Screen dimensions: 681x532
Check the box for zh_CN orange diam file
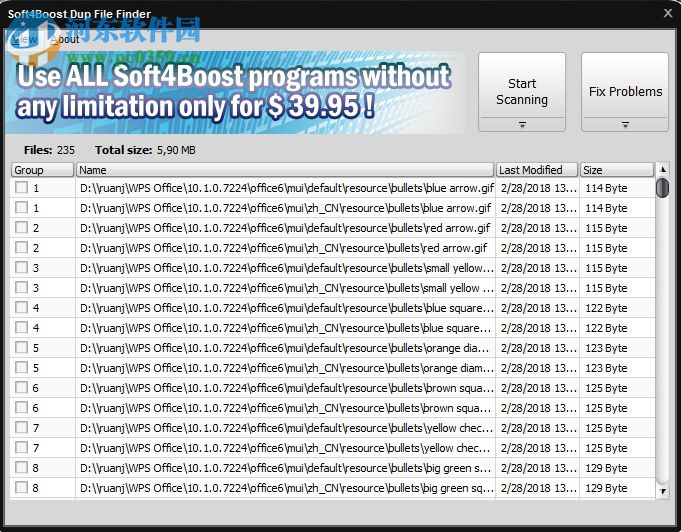[21, 367]
